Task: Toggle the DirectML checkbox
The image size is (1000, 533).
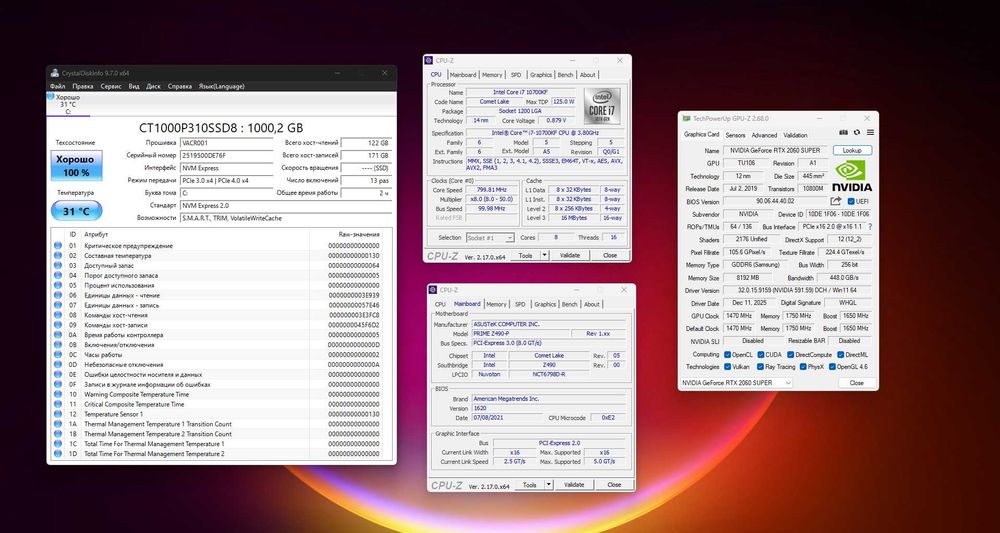Action: click(x=839, y=354)
